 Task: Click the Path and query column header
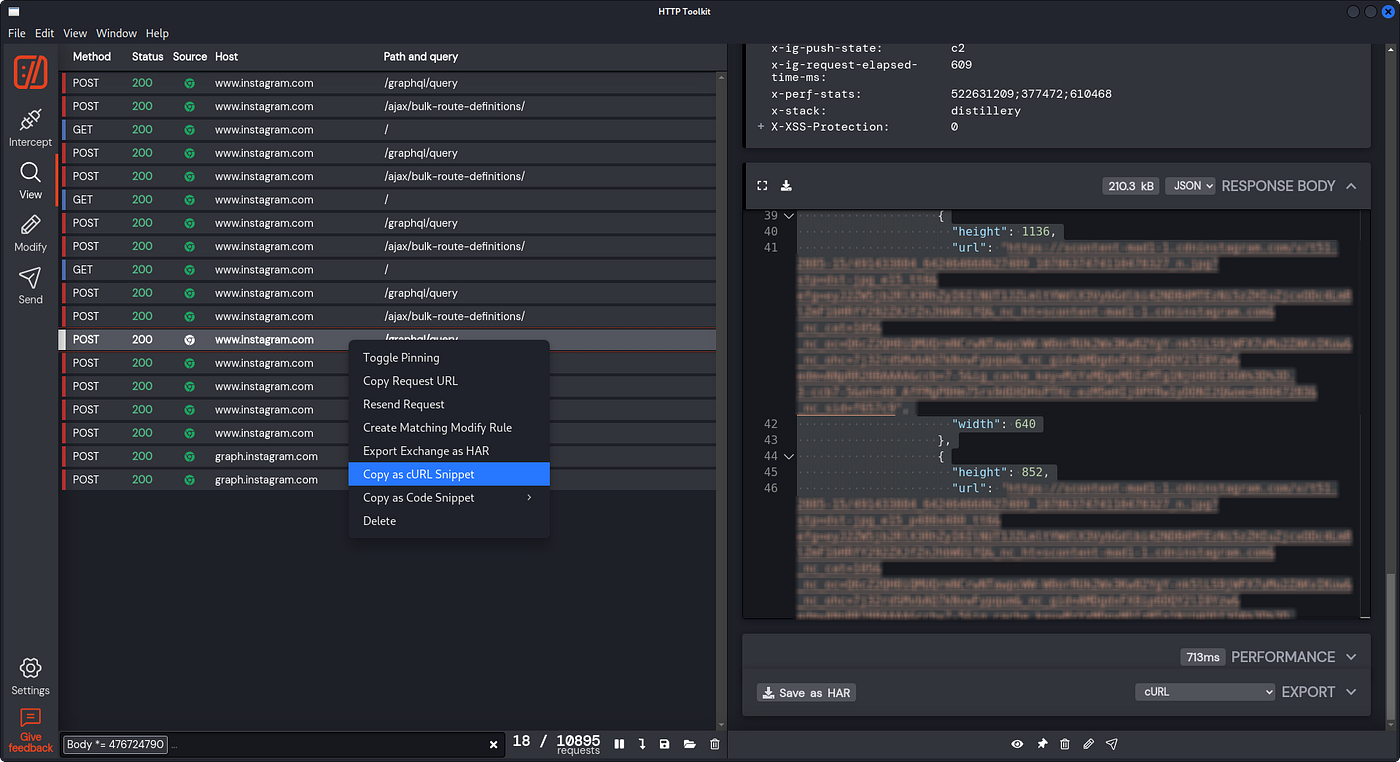[421, 57]
